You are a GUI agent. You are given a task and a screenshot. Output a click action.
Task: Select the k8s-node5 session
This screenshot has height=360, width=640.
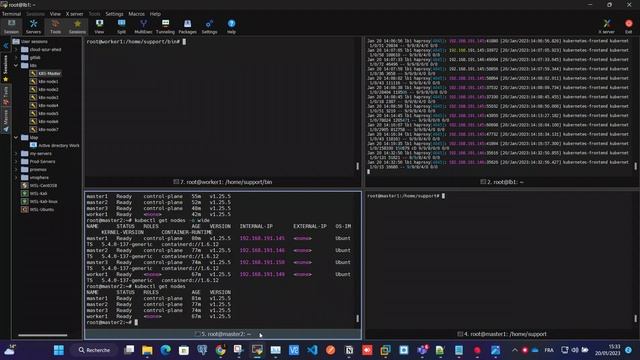coord(44,113)
